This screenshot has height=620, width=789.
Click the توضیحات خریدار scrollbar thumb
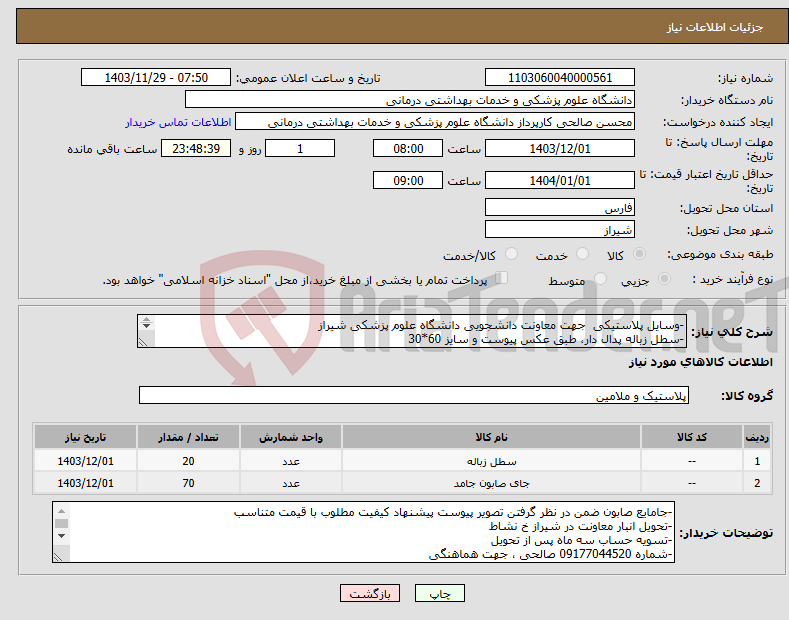(61, 523)
